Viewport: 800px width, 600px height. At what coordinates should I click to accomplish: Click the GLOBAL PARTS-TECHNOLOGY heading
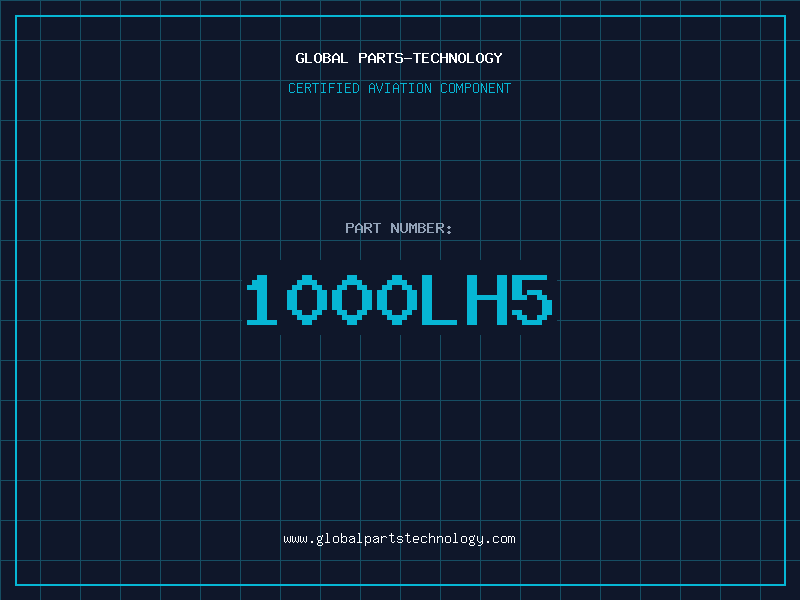(x=399, y=58)
